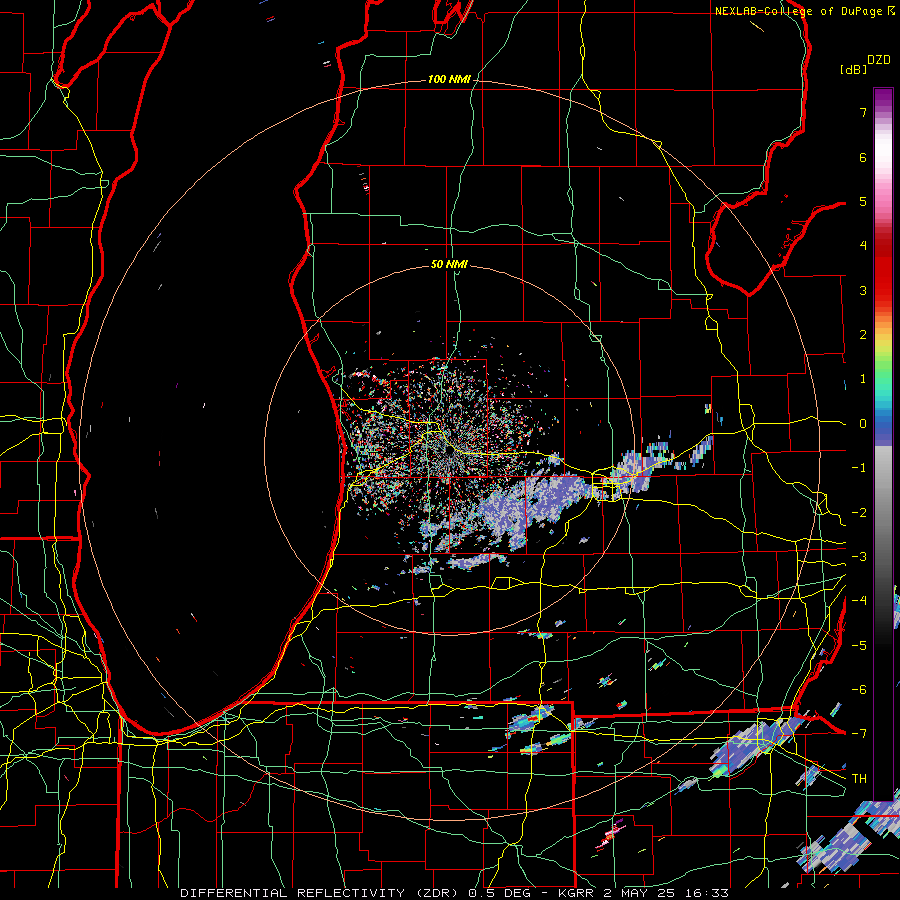Click the 6 value on color scale
The image size is (900, 900).
coord(863,157)
